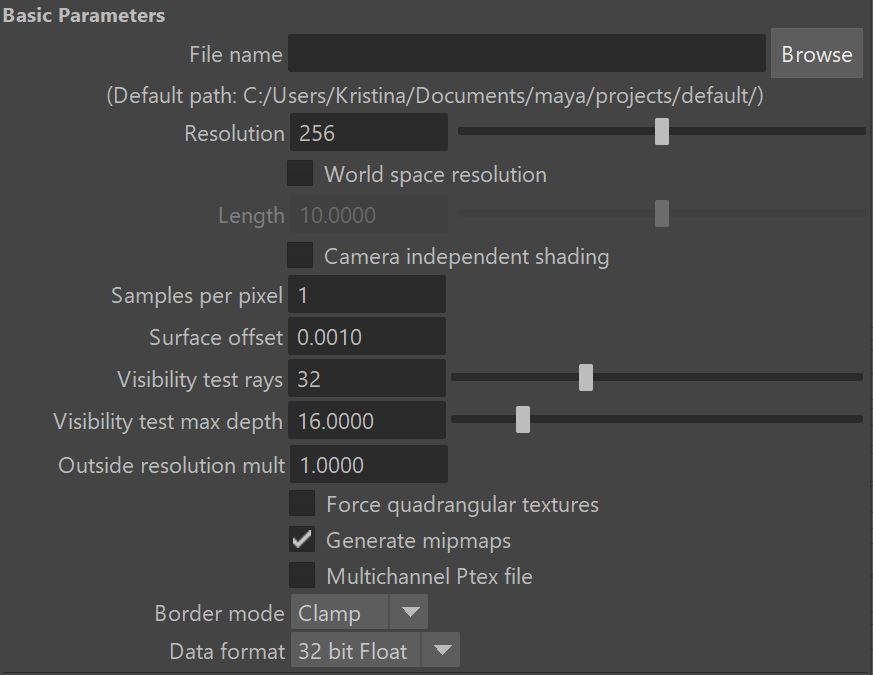Viewport: 873px width, 675px height.
Task: Enable Camera independent shading checkbox
Action: [300, 256]
